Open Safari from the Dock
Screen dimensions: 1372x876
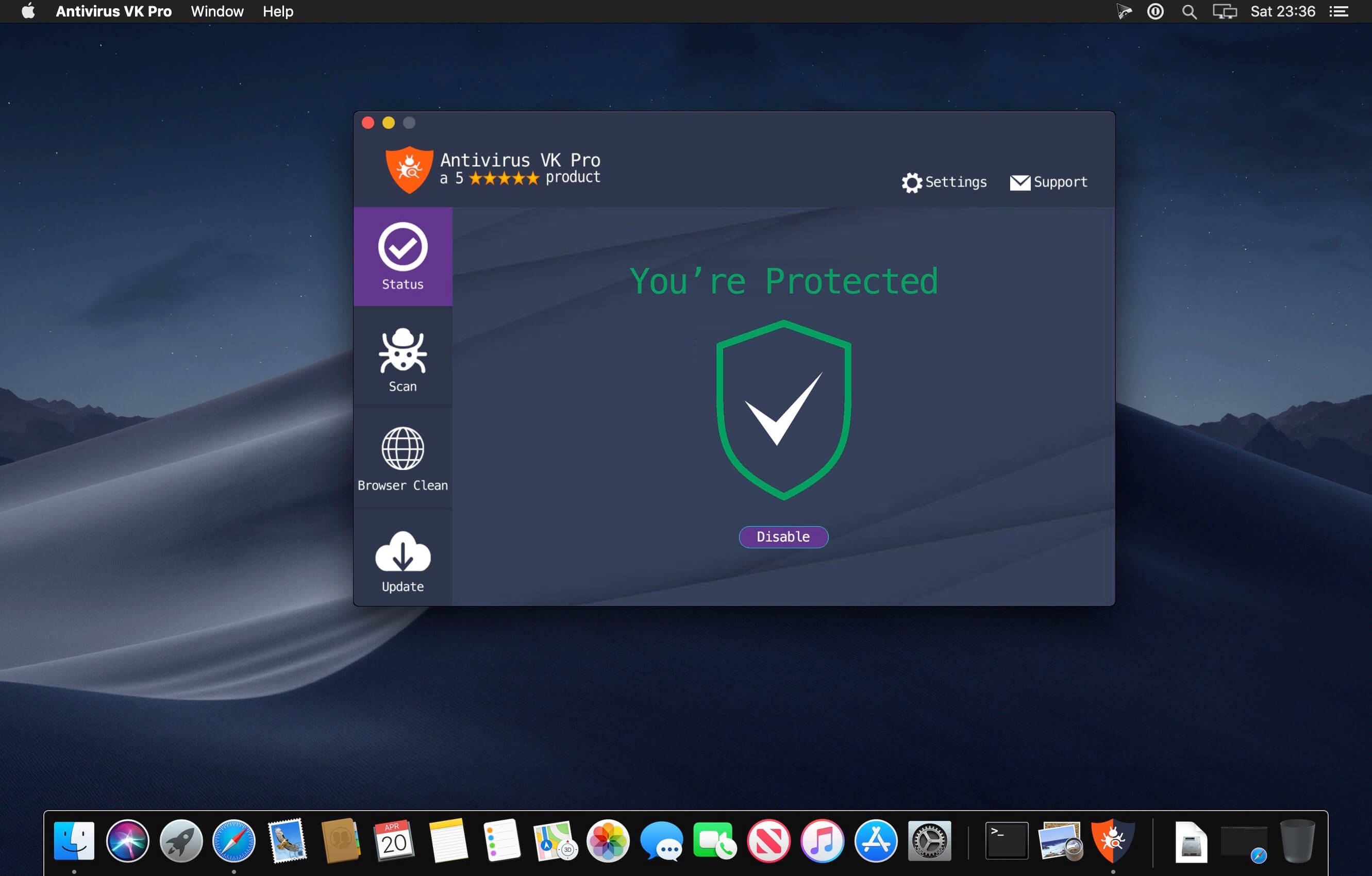234,840
